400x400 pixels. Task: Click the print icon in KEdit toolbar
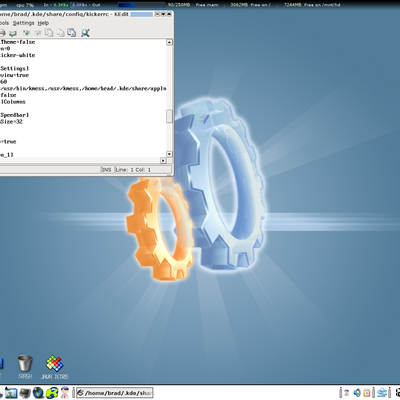[2, 33]
